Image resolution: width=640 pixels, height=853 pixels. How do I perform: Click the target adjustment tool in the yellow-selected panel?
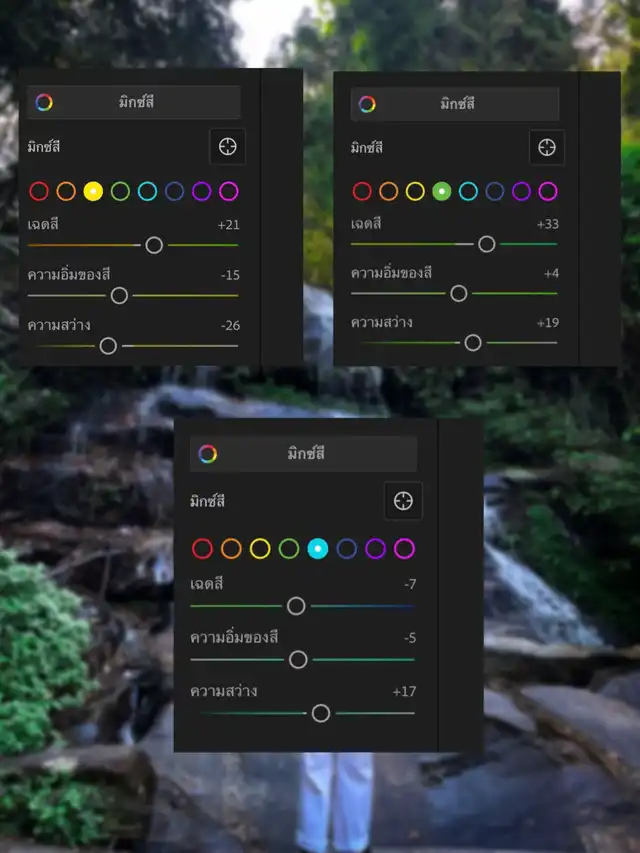[x=227, y=147]
